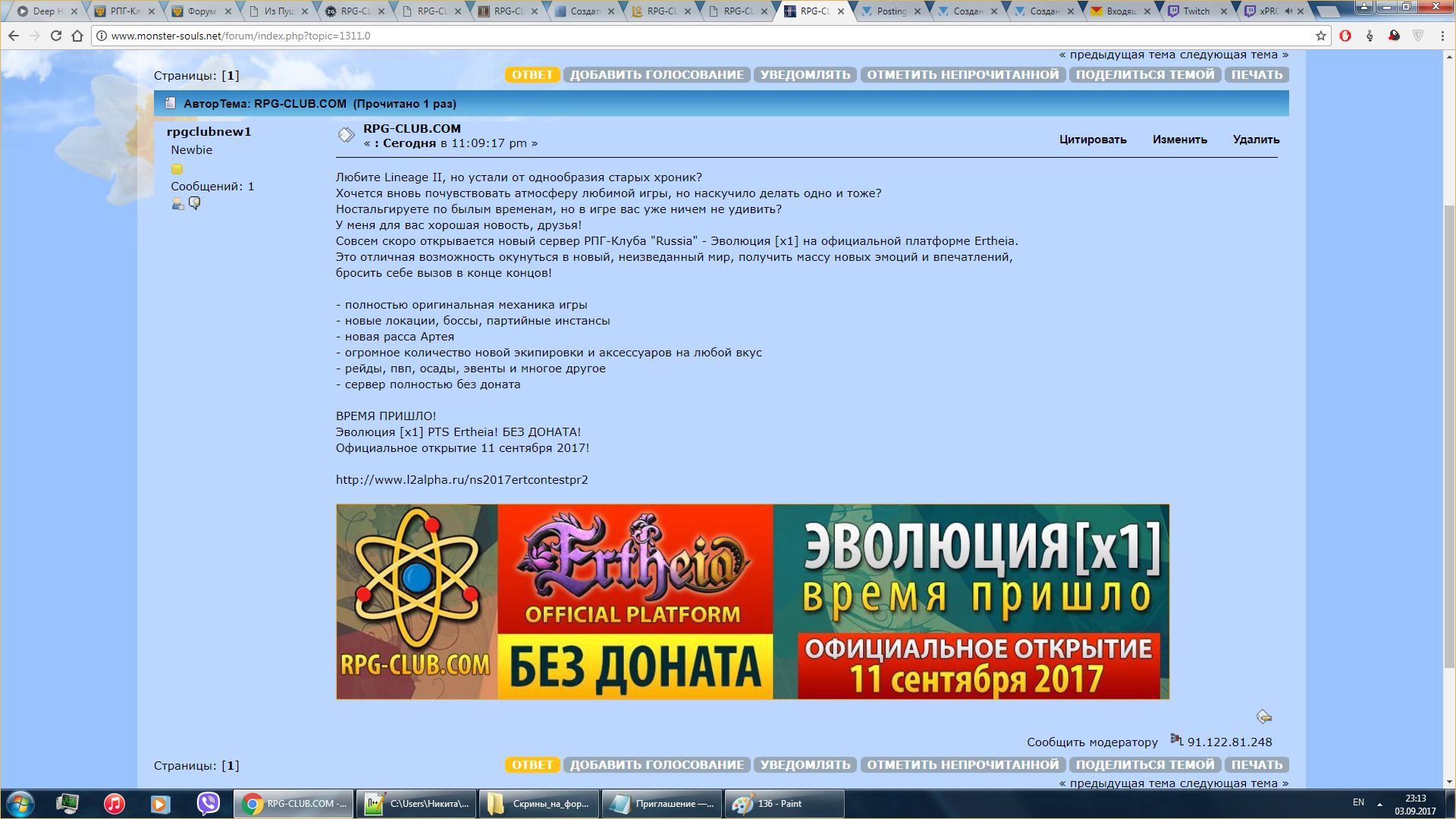1456x819 pixels.
Task: Click bottom УВЕДОМЛЯТЬ button
Action: 805,764
